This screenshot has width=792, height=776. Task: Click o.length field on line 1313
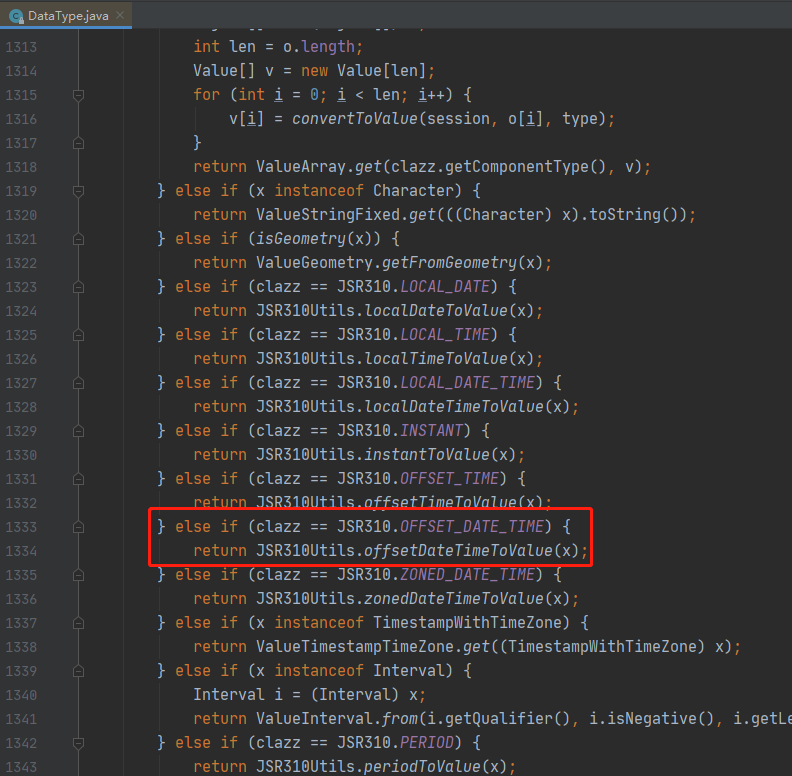pos(319,47)
